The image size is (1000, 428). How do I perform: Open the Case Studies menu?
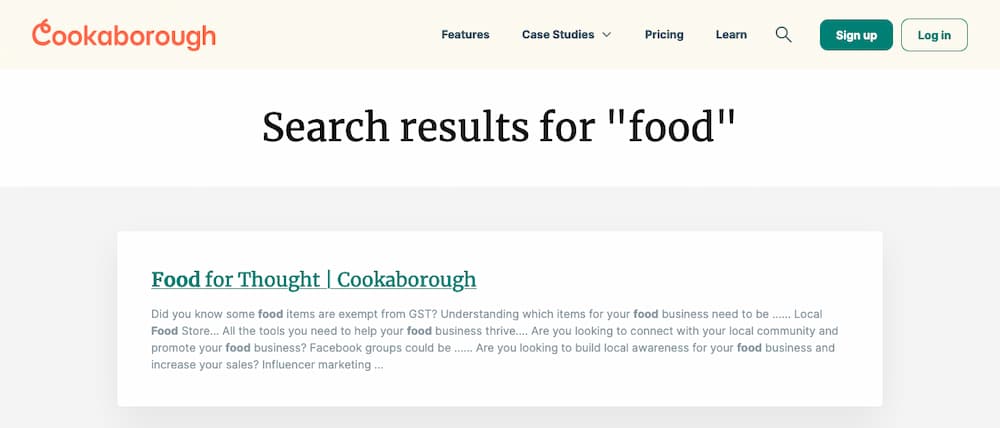(566, 34)
